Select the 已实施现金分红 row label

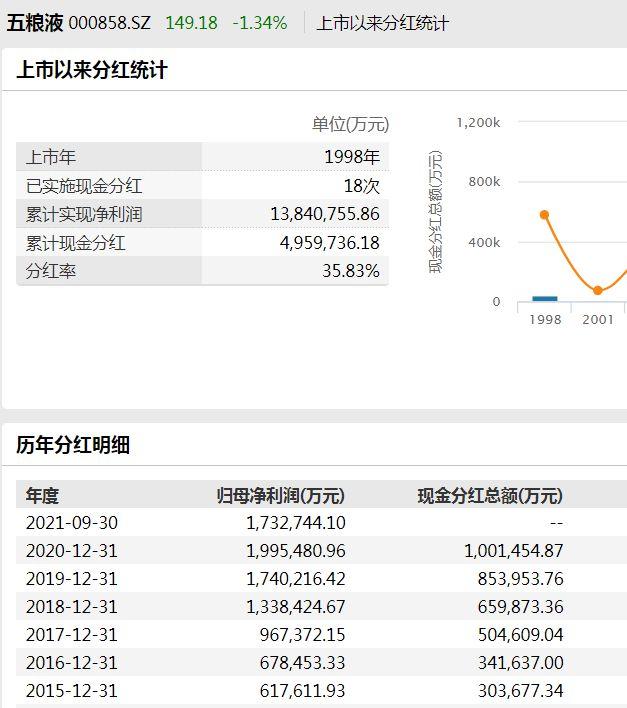coord(84,186)
